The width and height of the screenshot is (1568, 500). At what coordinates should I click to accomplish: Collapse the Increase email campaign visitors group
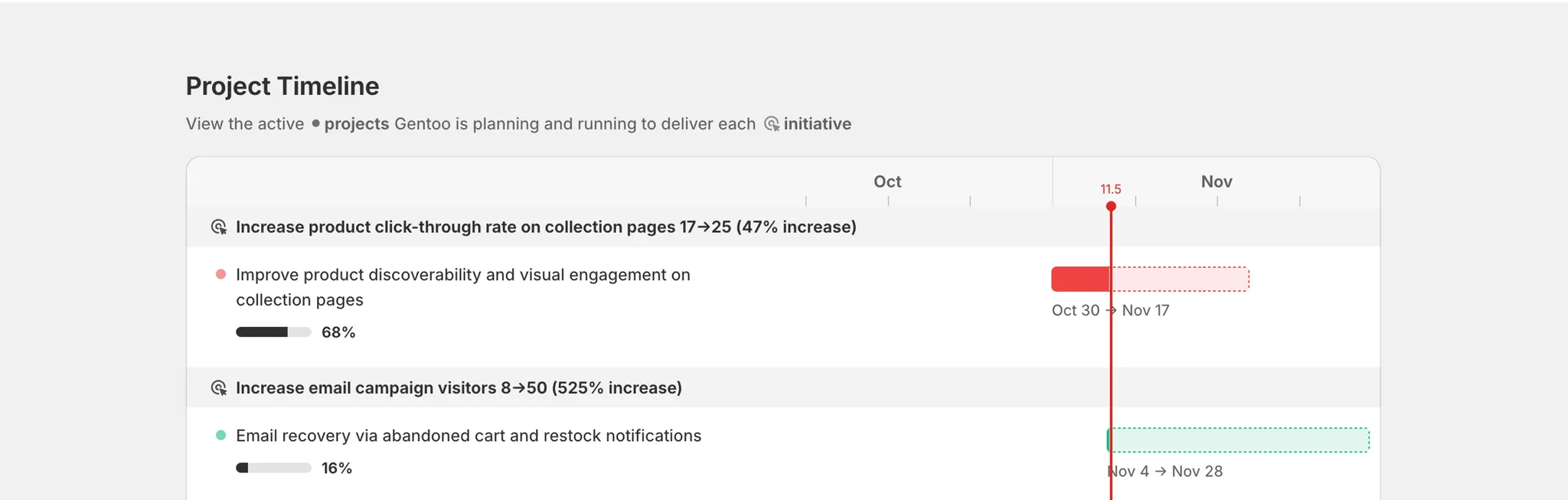[783, 387]
